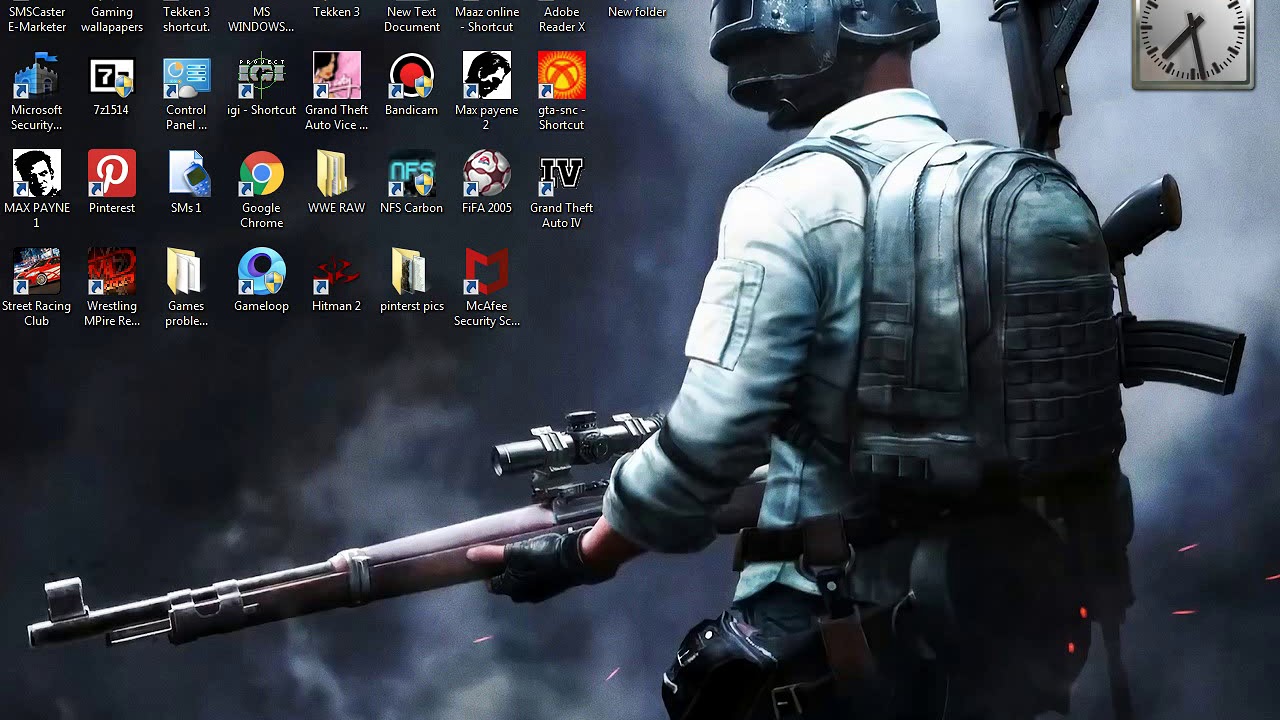Select the Hitman 2 icon
1280x720 pixels.
pyautogui.click(x=336, y=273)
